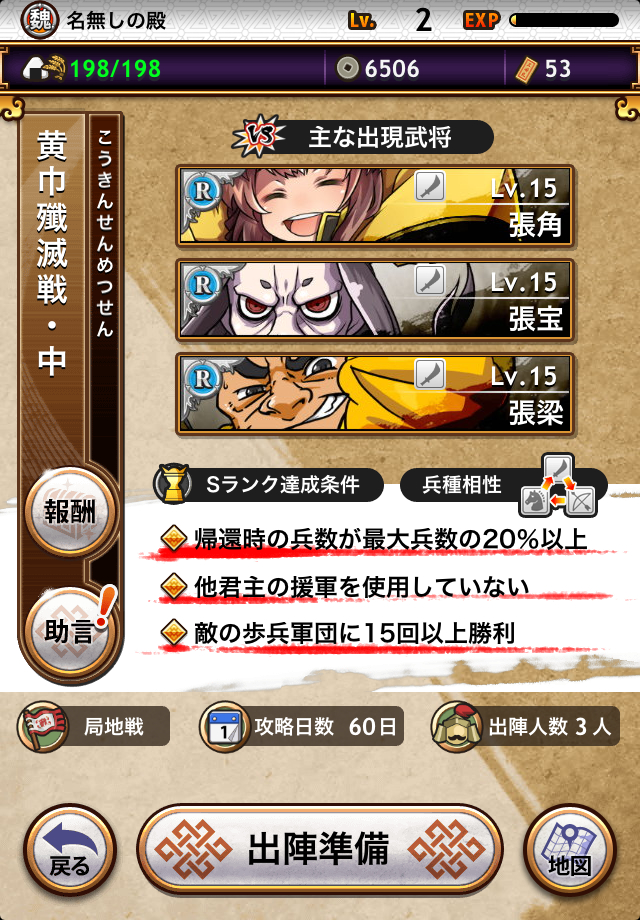Select the 張宝 general card
The image size is (640, 920).
pyautogui.click(x=375, y=300)
